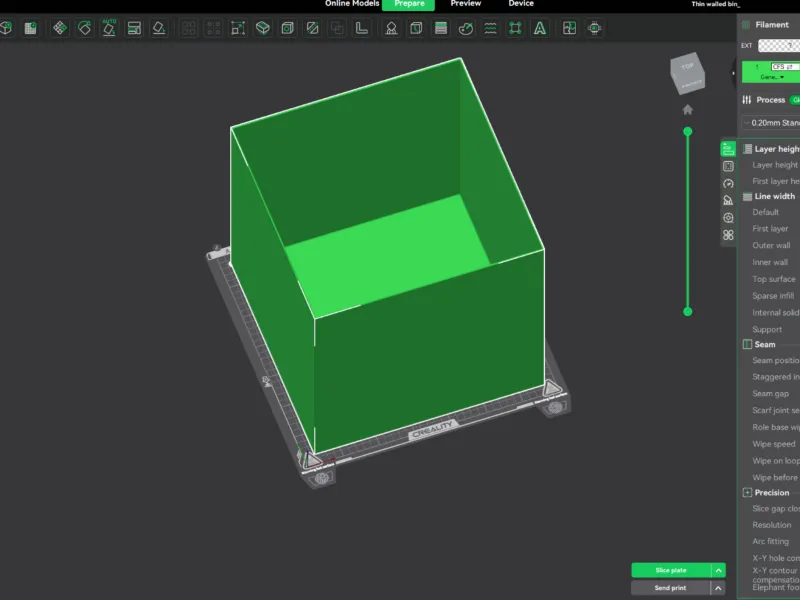800x600 pixels.
Task: Select the lay-on-face icon after stacked panels
Action: coord(159,28)
